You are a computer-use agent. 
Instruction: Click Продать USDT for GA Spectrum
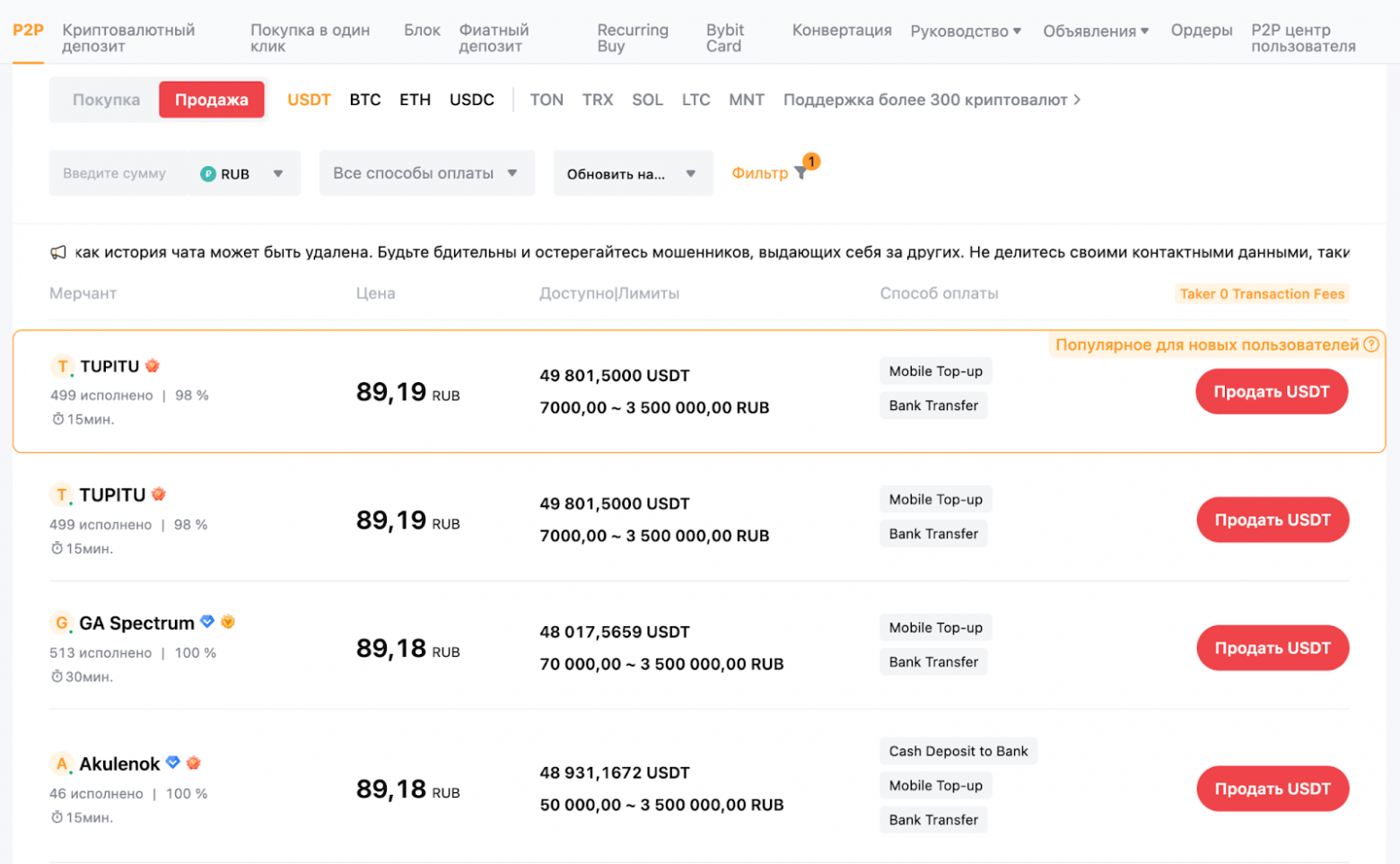pos(1272,647)
